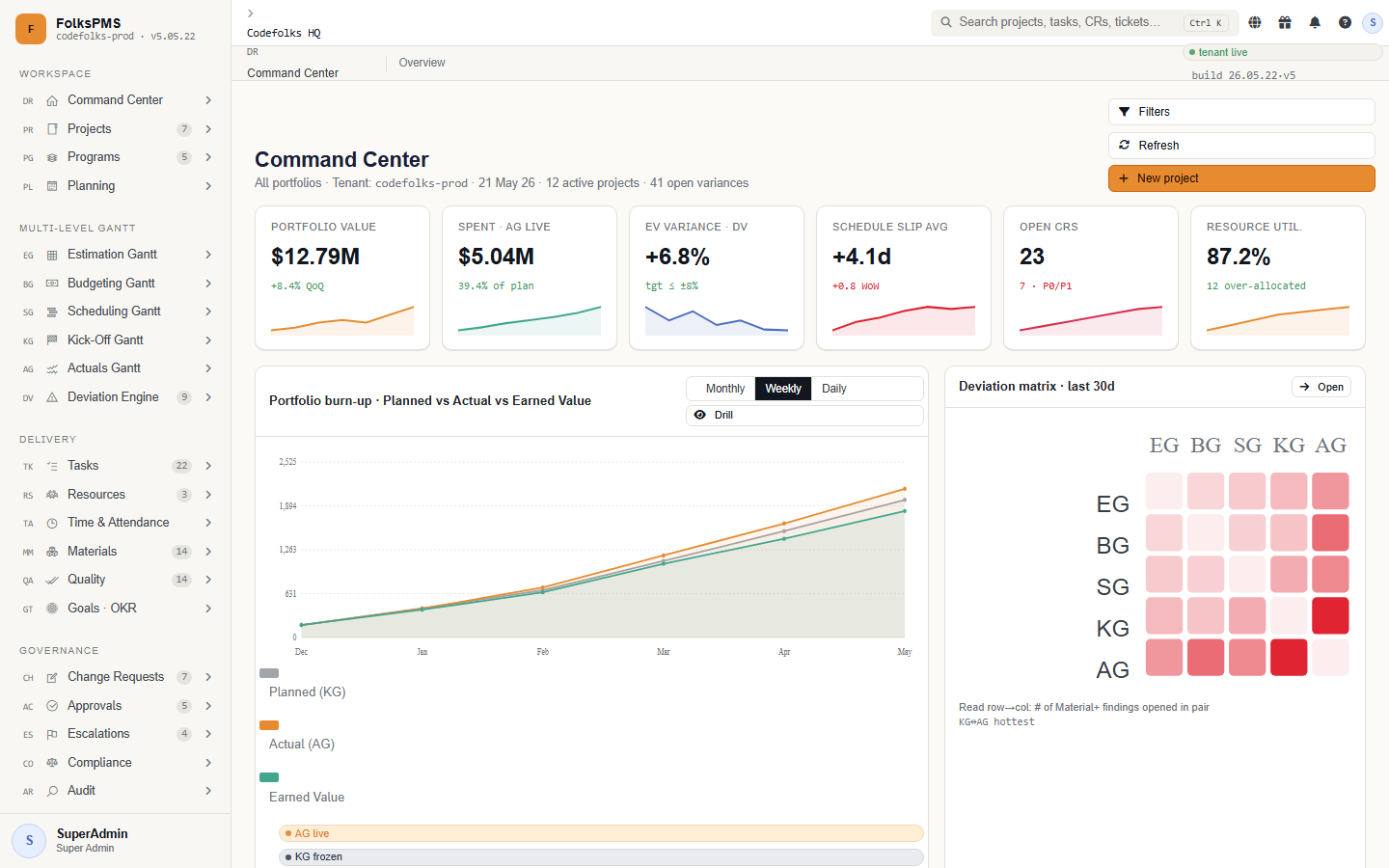This screenshot has height=868, width=1389.
Task: Click the Planning calendar icon
Action: pos(52,186)
